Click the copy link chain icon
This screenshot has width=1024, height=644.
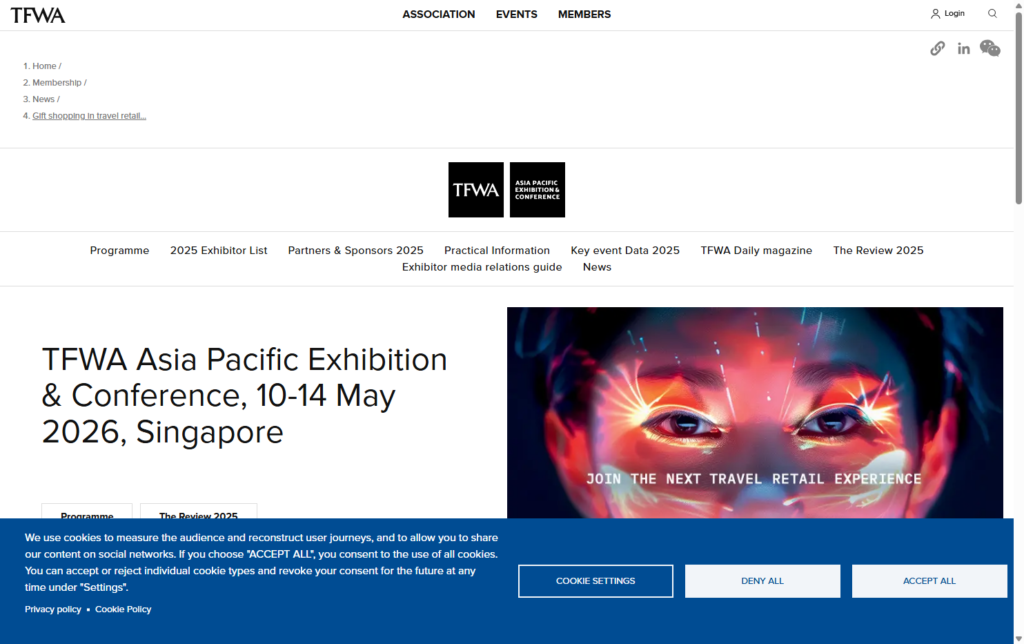tap(937, 48)
